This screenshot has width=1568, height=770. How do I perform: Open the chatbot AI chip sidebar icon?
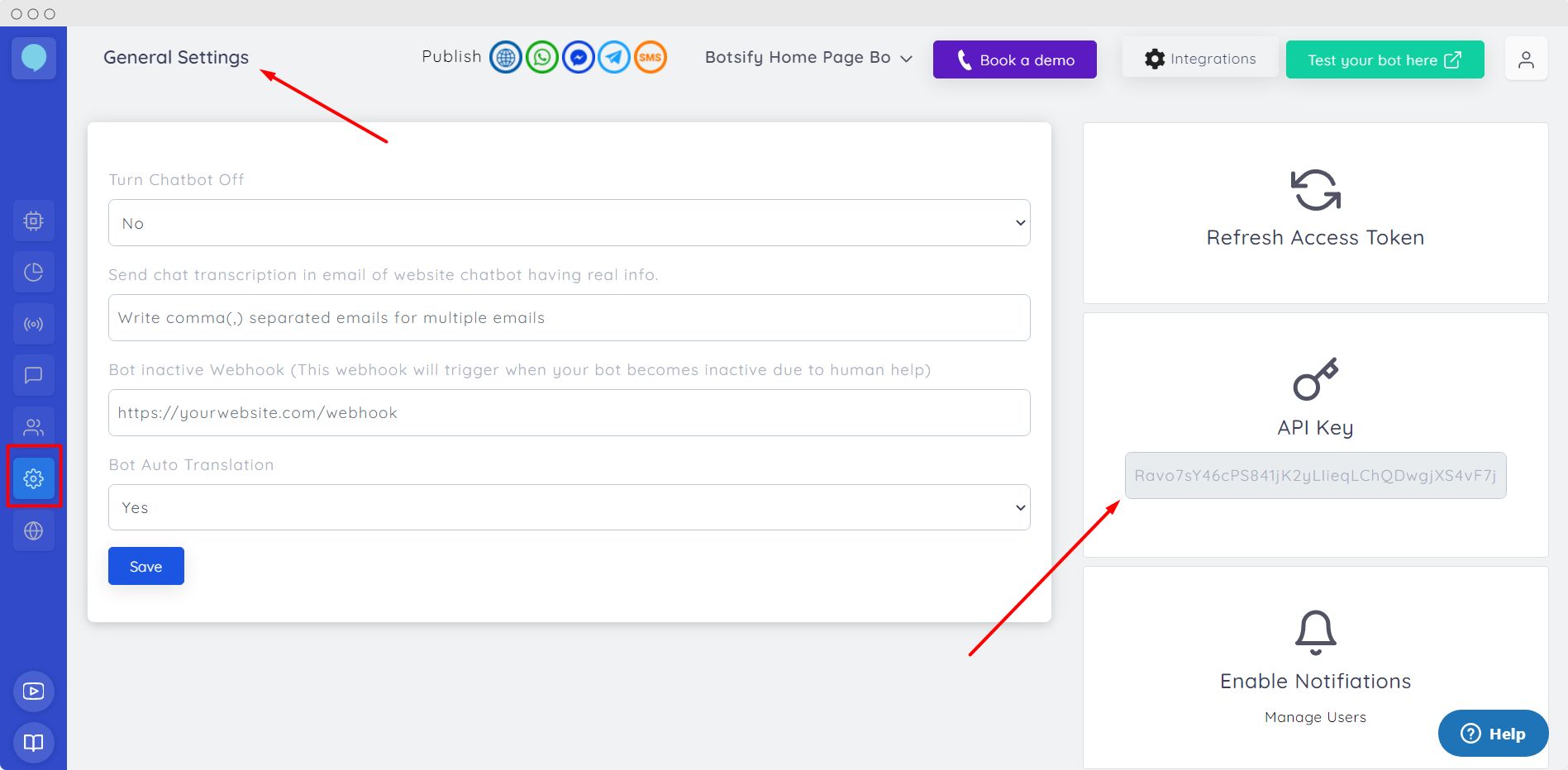[x=34, y=221]
